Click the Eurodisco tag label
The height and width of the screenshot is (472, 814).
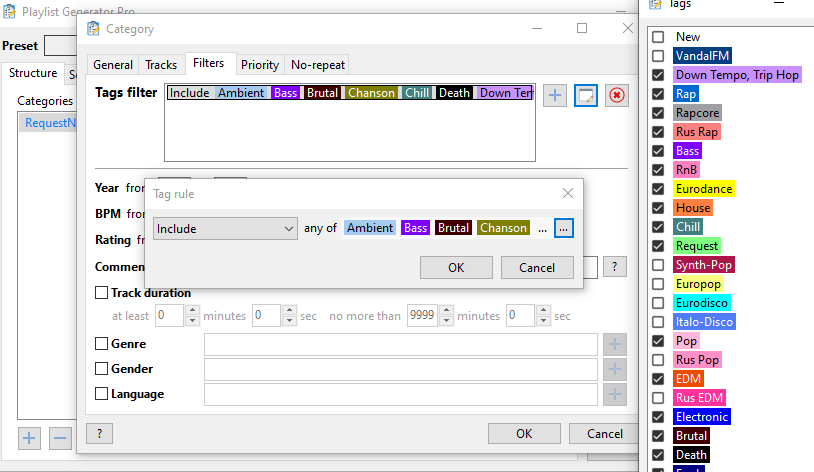pyautogui.click(x=702, y=303)
